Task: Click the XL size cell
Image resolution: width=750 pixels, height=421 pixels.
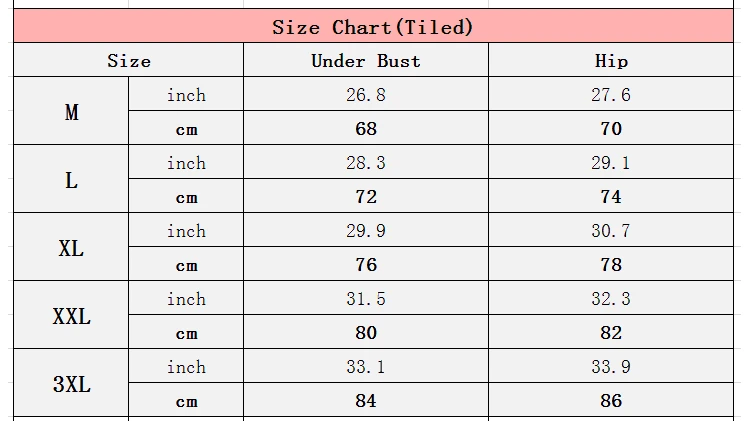Action: point(71,247)
